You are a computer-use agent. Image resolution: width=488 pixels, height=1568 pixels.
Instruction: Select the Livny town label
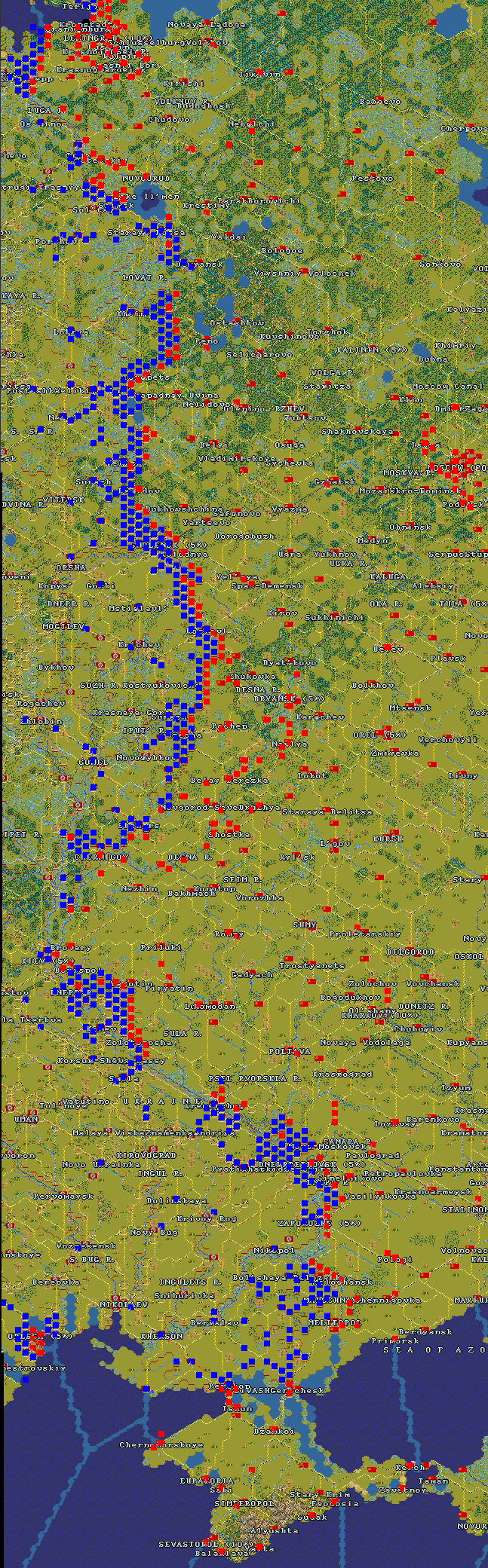[x=463, y=775]
